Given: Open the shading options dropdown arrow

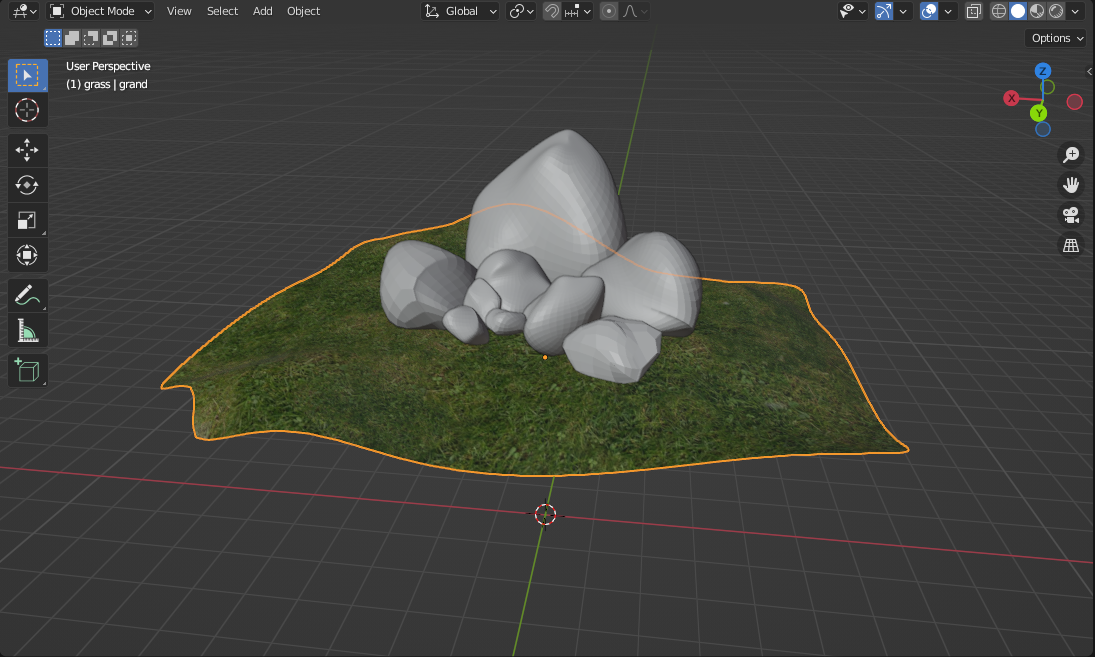Looking at the screenshot, I should coord(1075,11).
